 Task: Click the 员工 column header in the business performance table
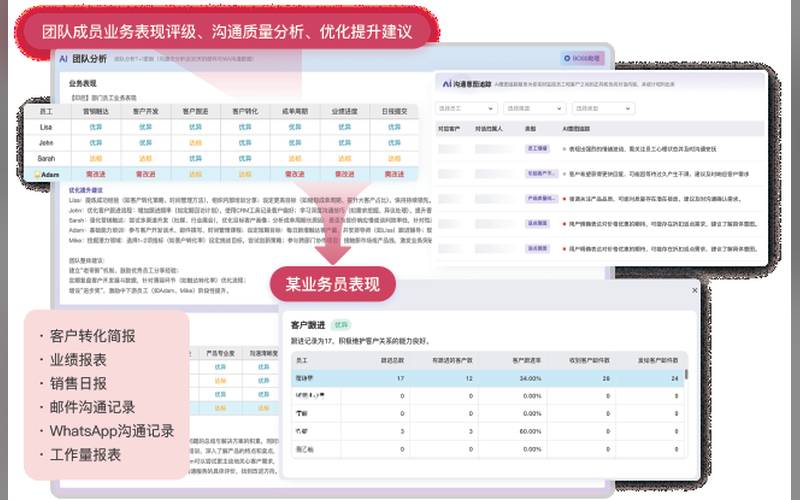tap(46, 111)
